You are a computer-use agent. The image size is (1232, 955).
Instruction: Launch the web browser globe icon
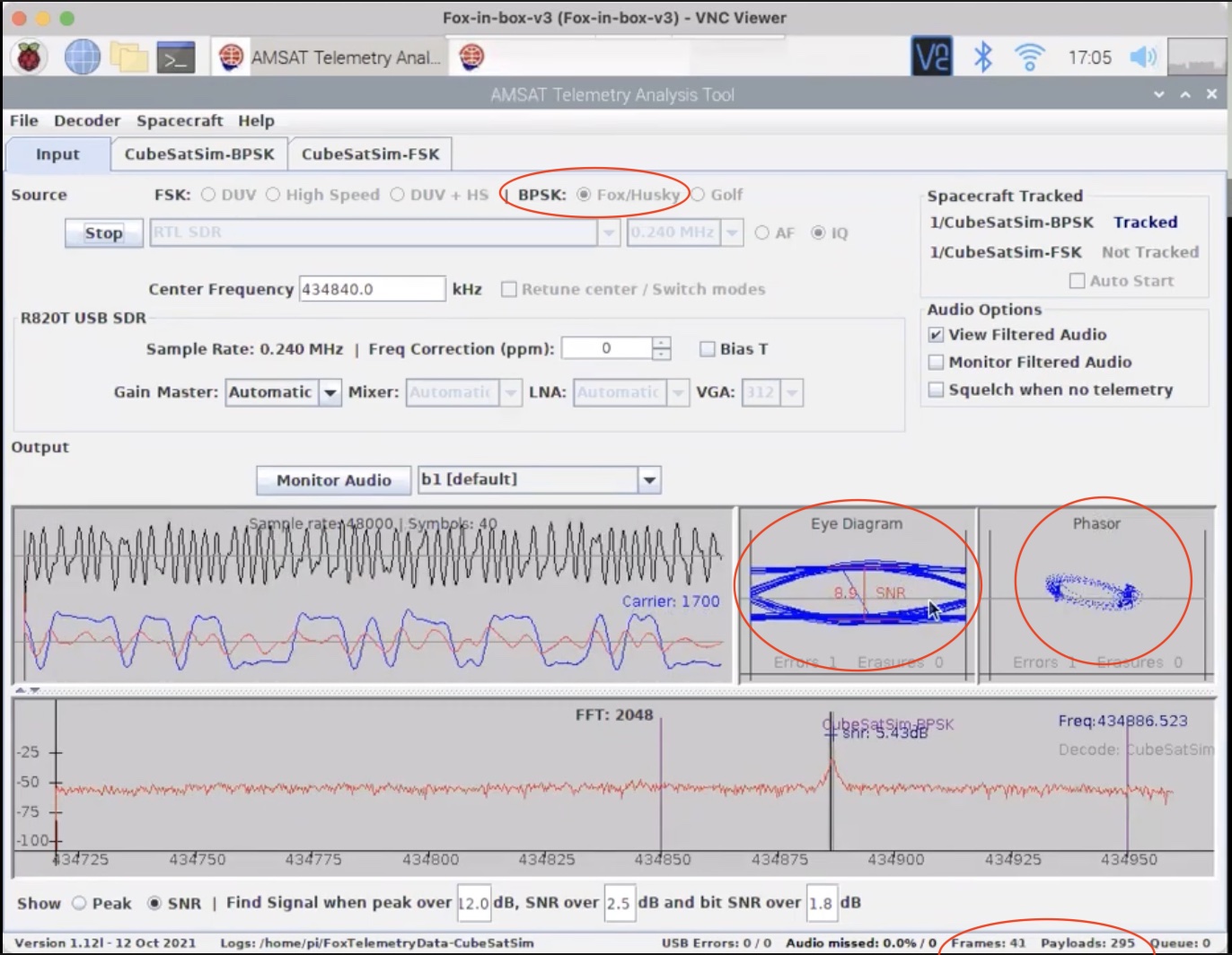(82, 57)
